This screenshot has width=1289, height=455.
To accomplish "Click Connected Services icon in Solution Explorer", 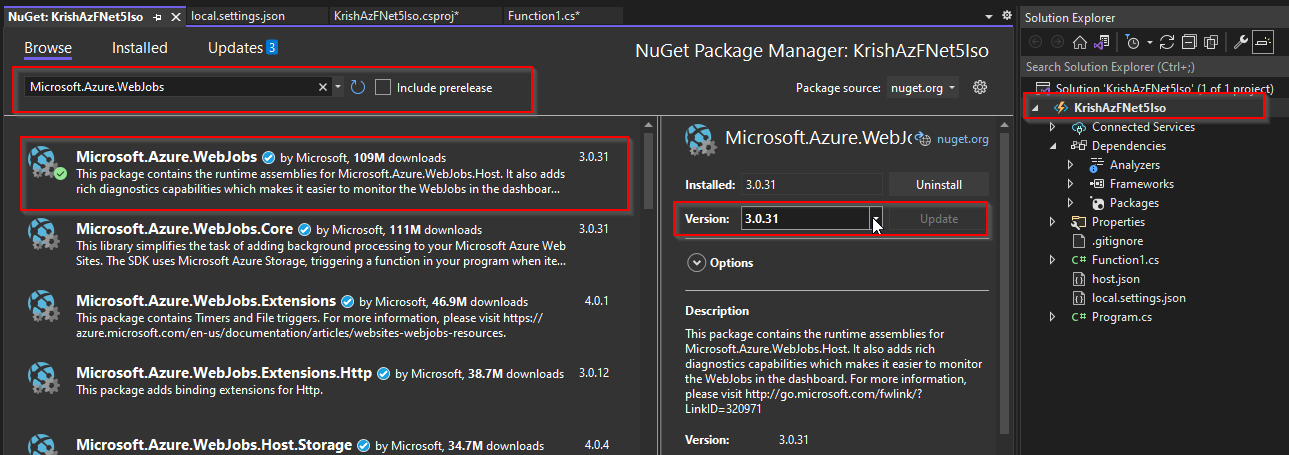I will coord(1079,127).
